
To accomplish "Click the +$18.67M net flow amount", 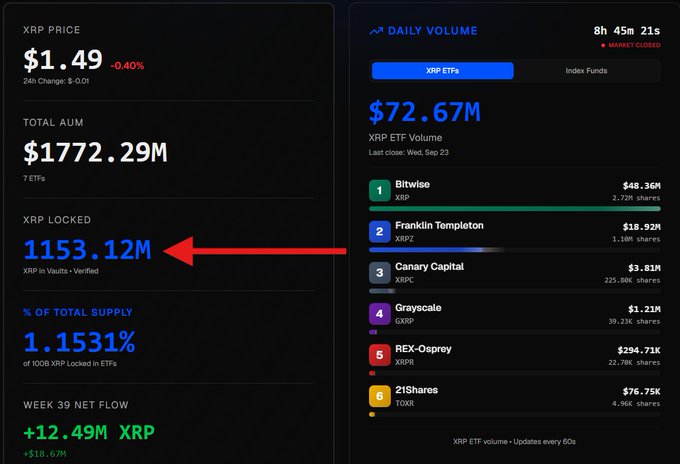I will [45, 454].
